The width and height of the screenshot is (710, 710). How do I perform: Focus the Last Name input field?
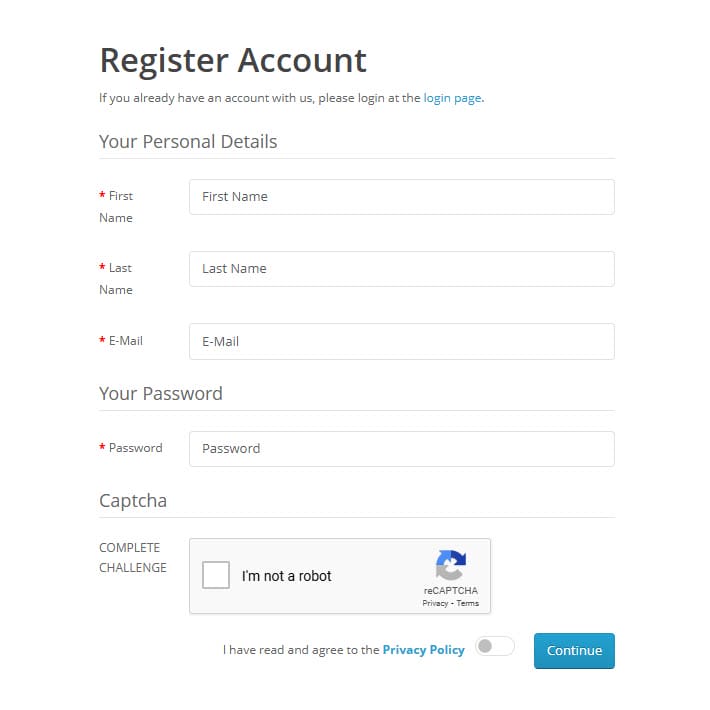coord(402,269)
